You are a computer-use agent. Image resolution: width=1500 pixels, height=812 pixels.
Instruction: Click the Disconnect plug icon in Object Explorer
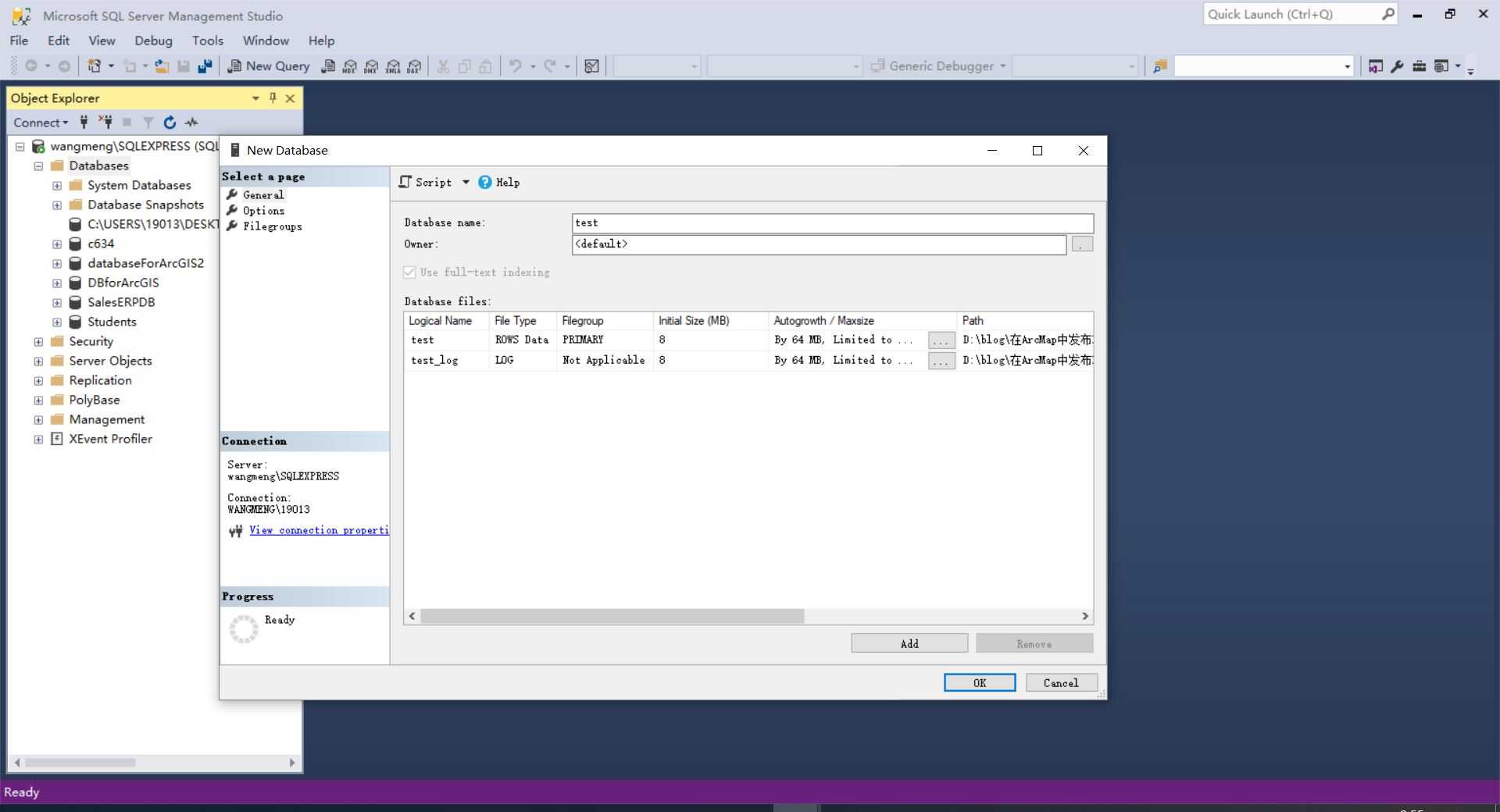coord(105,122)
